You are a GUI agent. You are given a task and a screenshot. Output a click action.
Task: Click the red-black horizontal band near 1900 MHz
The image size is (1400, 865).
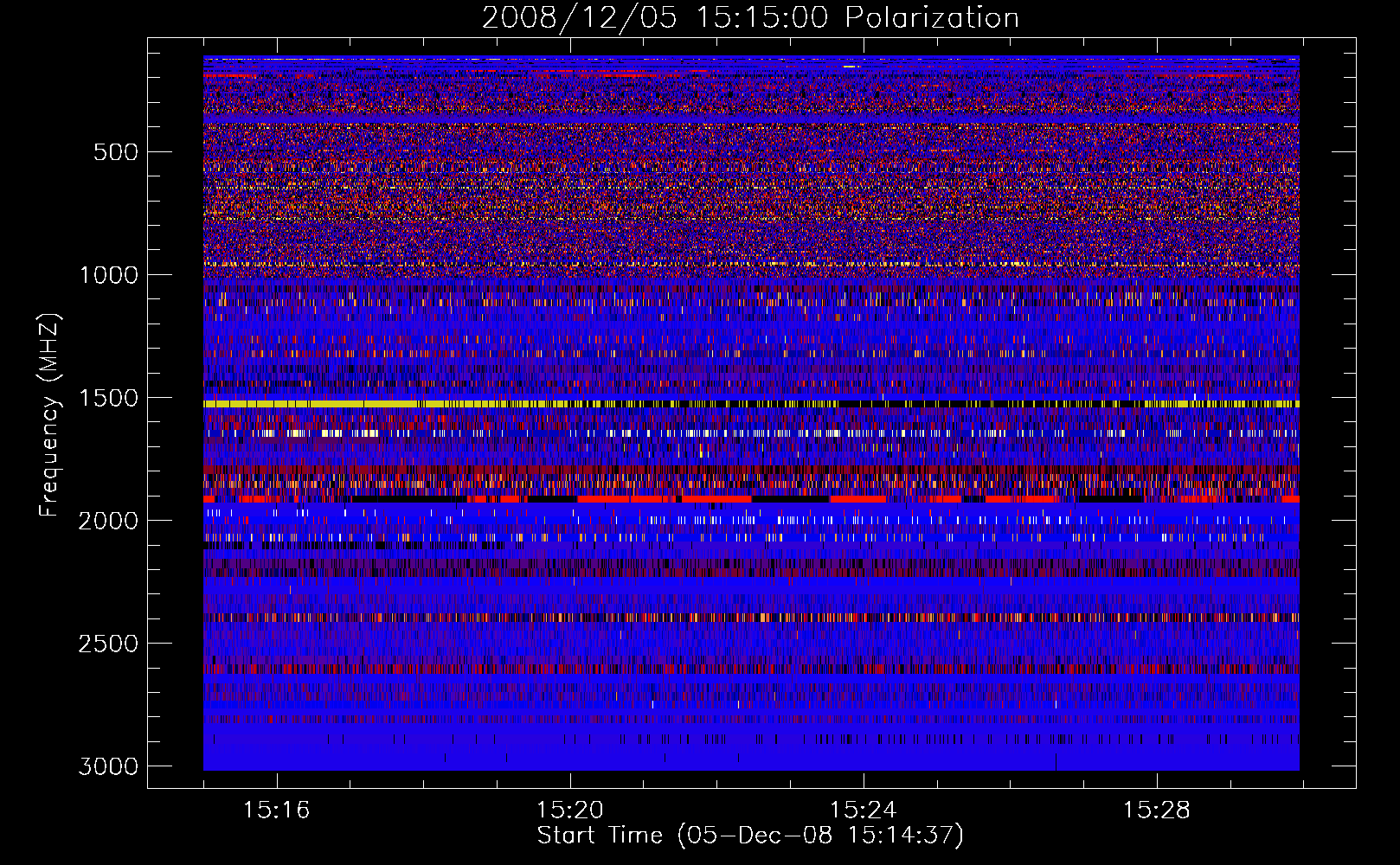point(751,499)
